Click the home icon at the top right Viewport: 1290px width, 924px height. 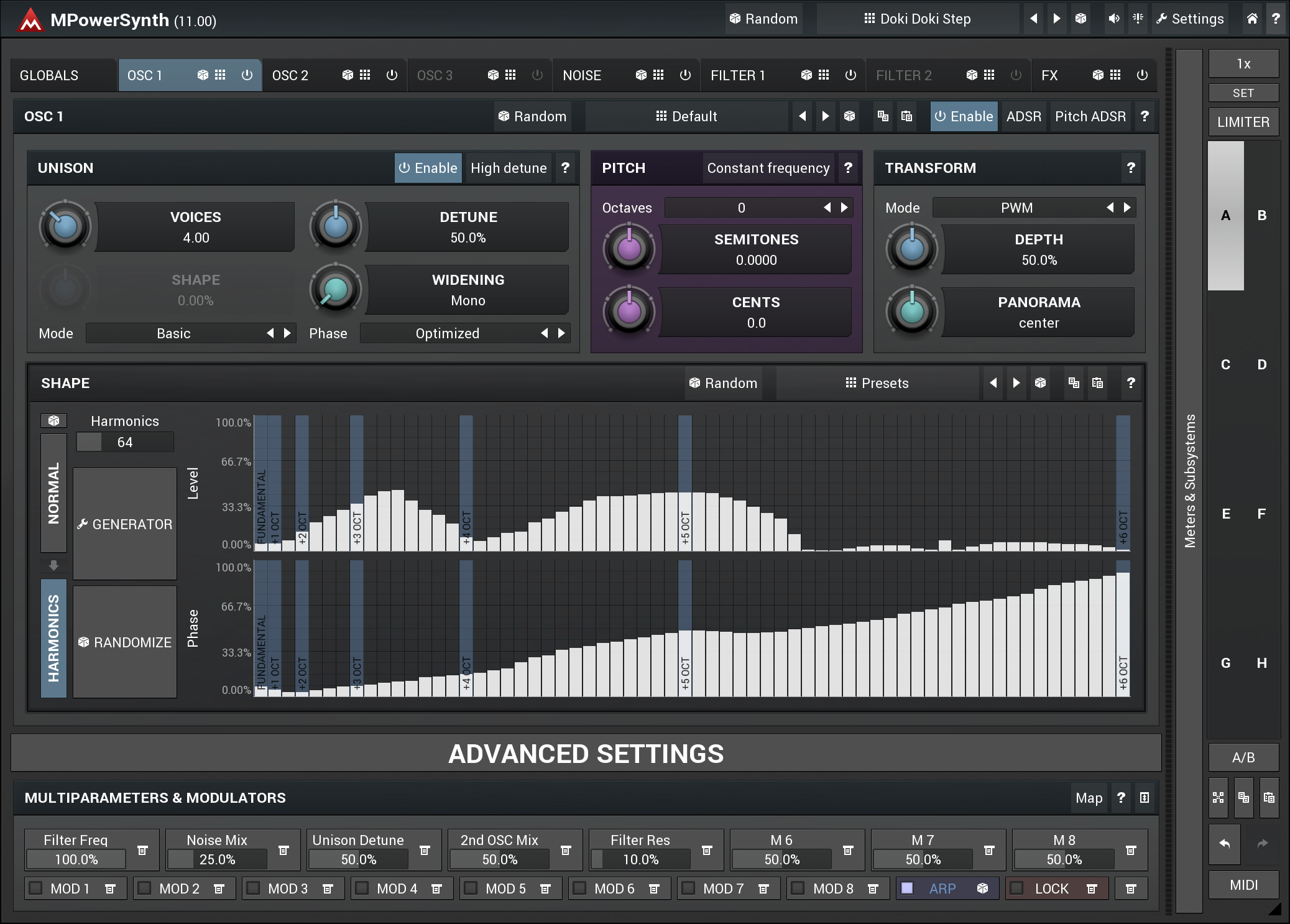coord(1252,19)
